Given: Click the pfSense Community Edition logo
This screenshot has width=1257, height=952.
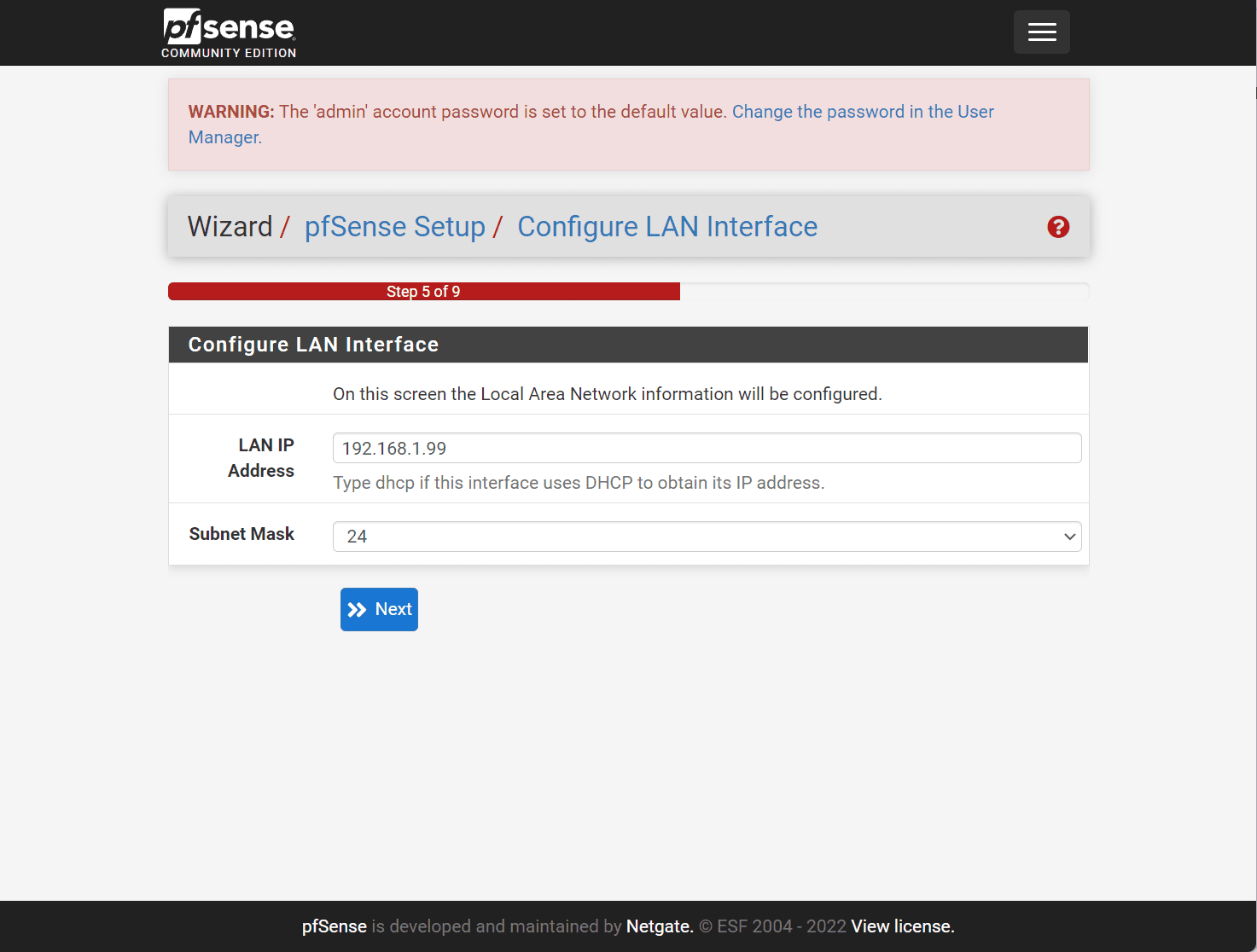Looking at the screenshot, I should tap(229, 33).
